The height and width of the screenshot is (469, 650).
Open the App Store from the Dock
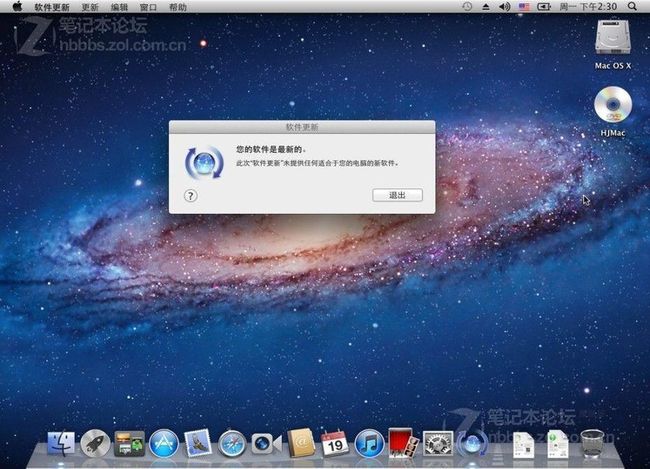pos(164,444)
